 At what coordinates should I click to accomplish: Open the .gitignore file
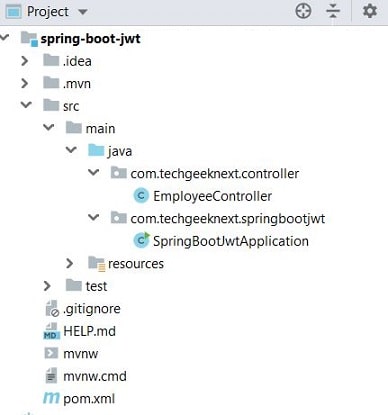[x=92, y=309]
